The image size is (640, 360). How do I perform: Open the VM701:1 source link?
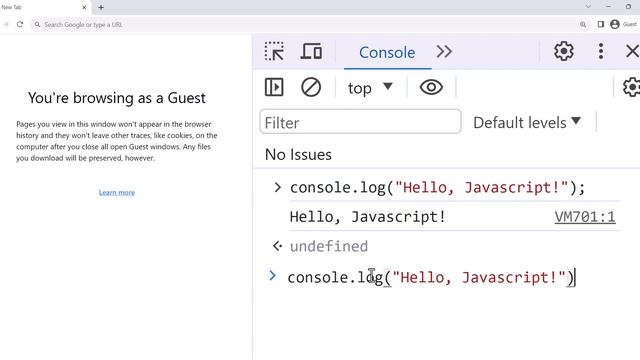coord(584,217)
